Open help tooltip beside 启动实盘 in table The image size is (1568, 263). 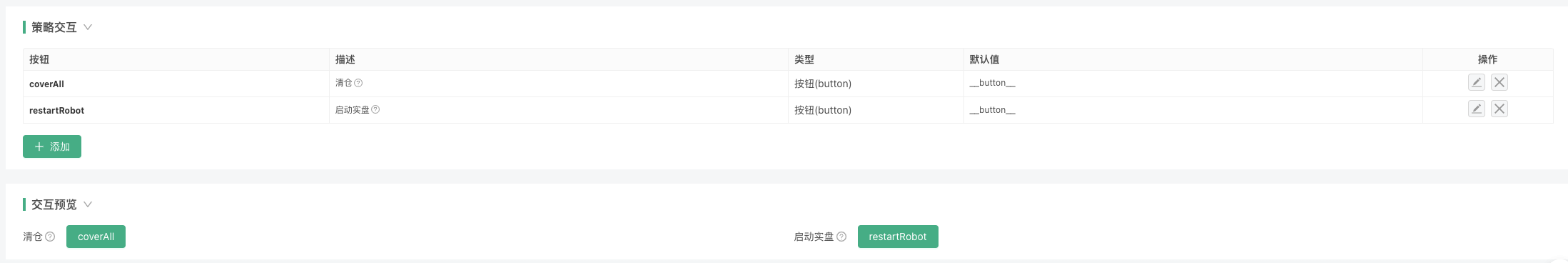point(375,109)
